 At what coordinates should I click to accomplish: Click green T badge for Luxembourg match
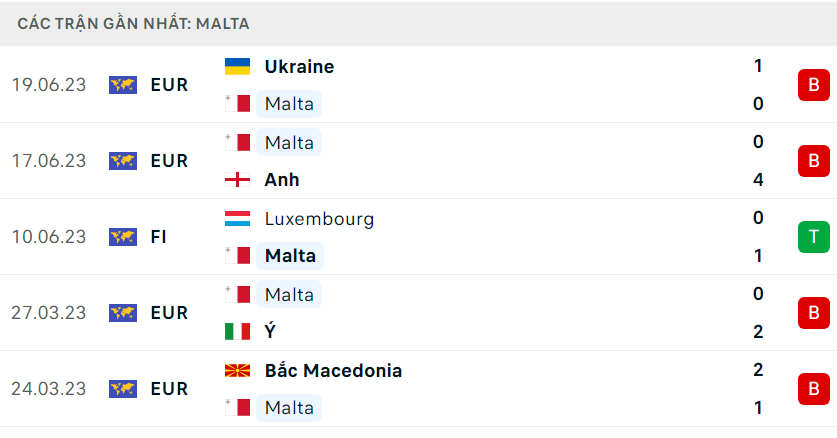[x=814, y=237]
